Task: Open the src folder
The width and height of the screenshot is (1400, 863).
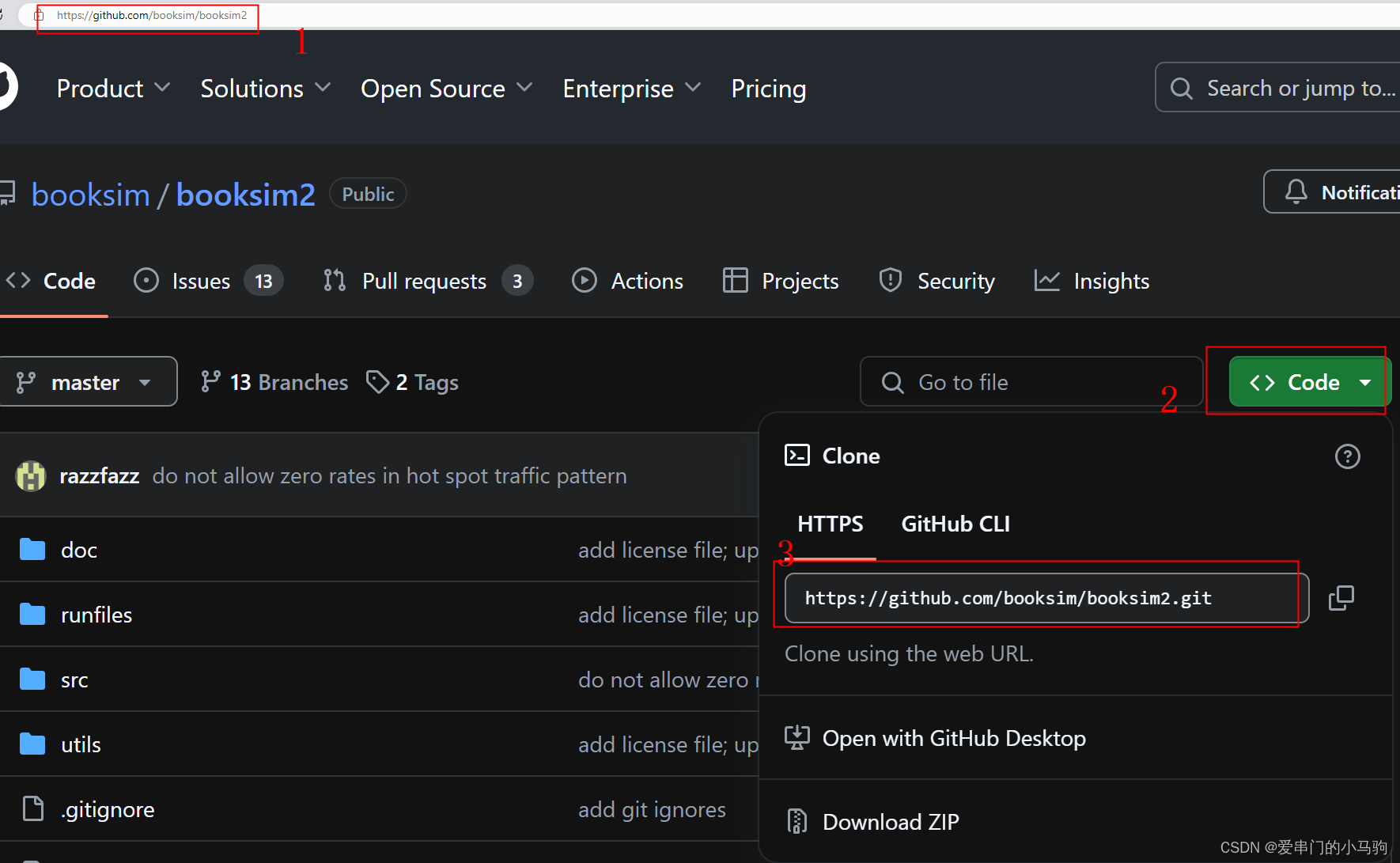Action: (x=74, y=679)
